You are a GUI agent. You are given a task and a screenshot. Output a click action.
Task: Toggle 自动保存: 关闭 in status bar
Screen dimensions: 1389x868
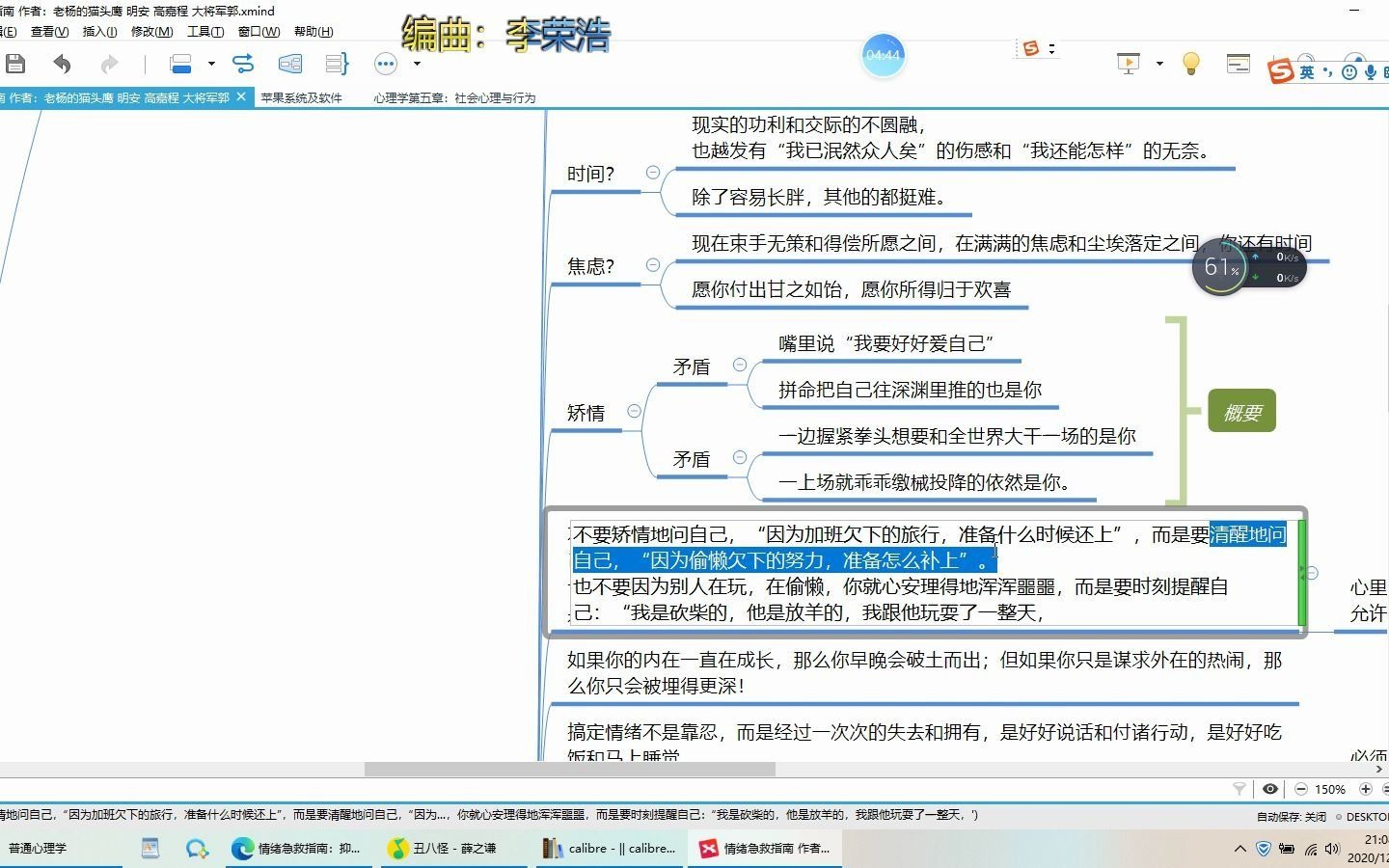tap(1291, 816)
